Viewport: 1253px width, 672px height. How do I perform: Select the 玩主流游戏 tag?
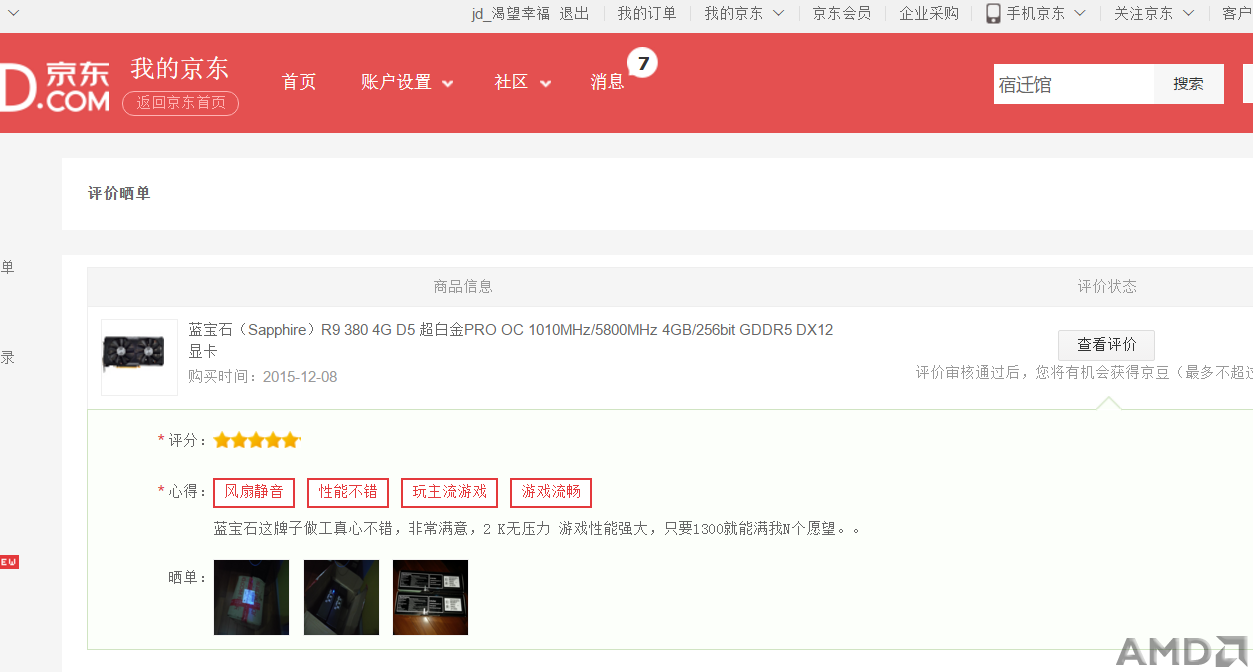(450, 492)
